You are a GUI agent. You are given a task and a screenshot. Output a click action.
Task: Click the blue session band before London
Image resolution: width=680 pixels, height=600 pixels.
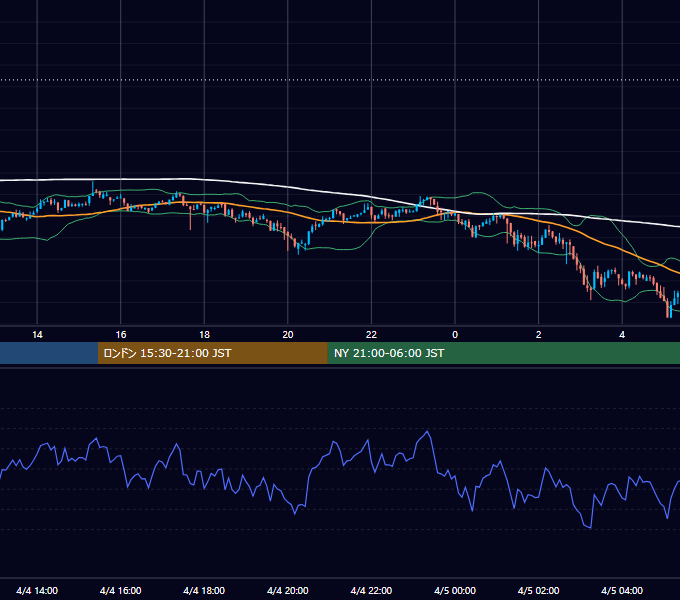click(49, 353)
